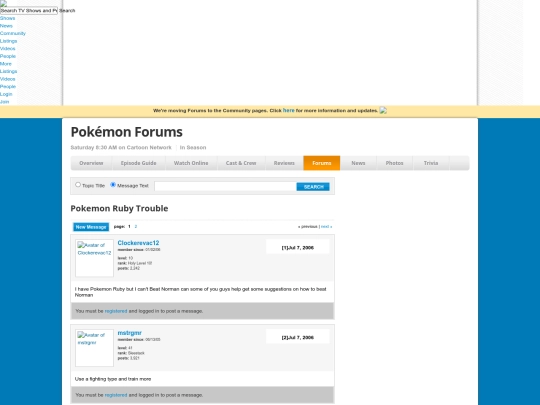The image size is (540, 405).
Task: Open News link in left site menu
Action: [6, 26]
